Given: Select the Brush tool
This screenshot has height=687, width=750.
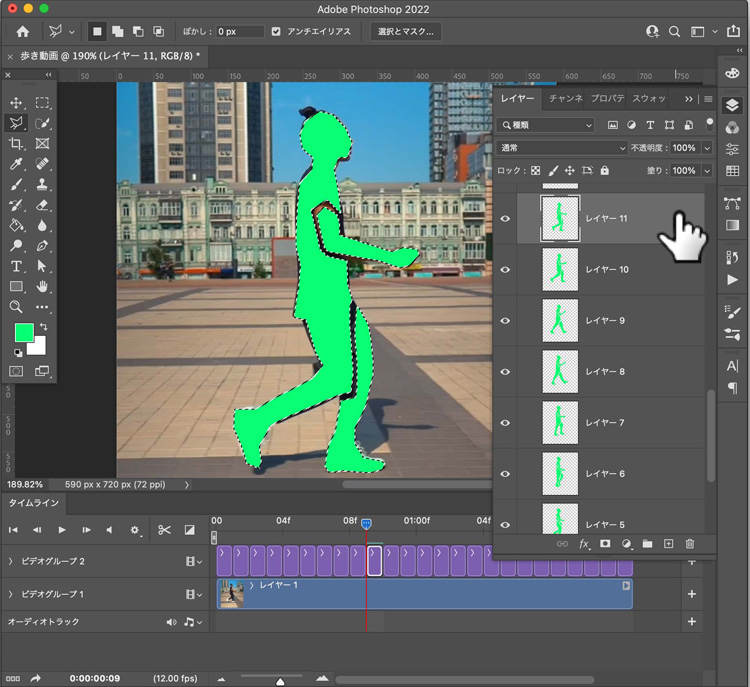Looking at the screenshot, I should (x=16, y=185).
